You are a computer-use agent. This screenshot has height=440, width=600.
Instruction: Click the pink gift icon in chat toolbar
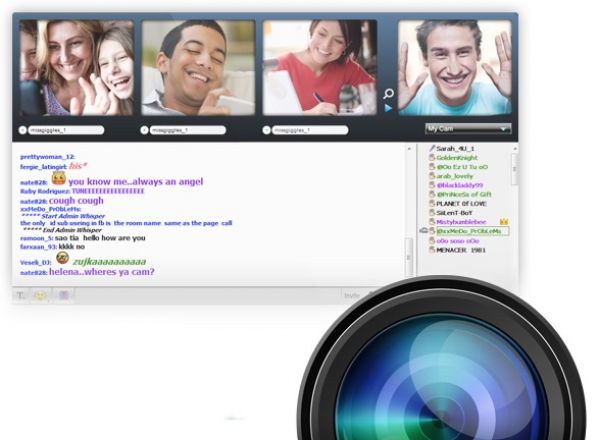(x=64, y=295)
